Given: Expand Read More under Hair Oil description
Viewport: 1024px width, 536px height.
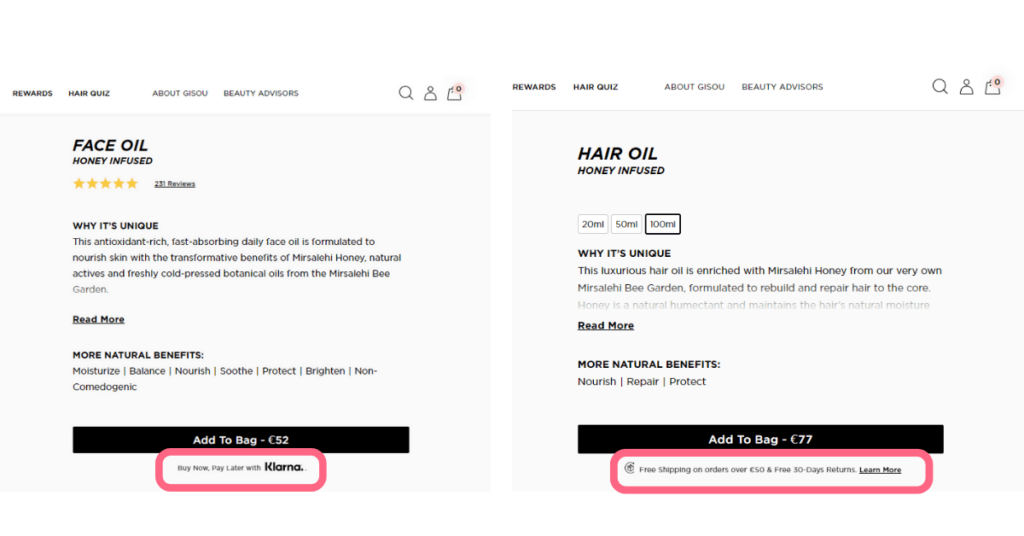Looking at the screenshot, I should (x=605, y=325).
